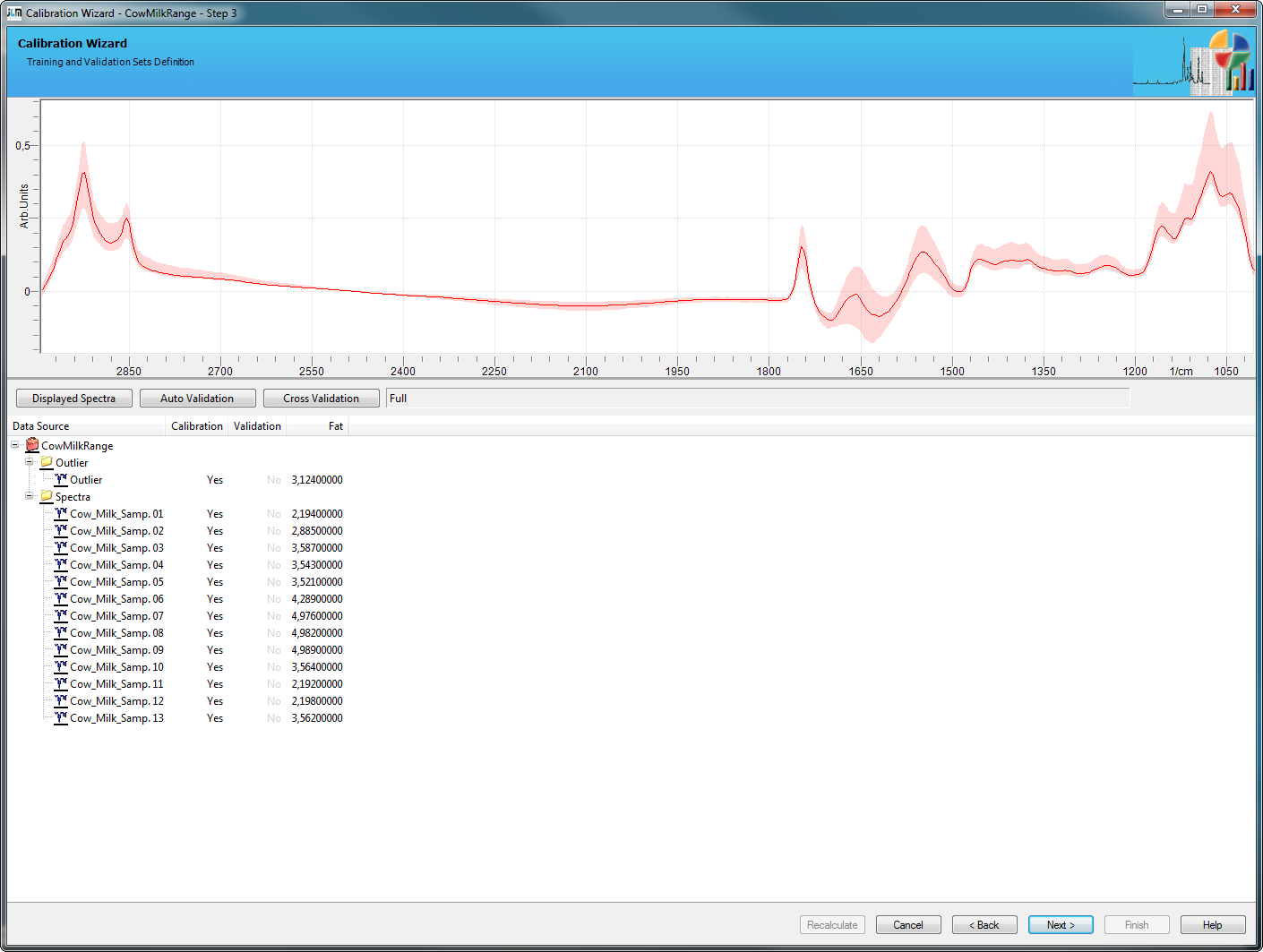1263x952 pixels.
Task: Click the spectrum peak near 1650 wavenumber
Action: coord(856,294)
